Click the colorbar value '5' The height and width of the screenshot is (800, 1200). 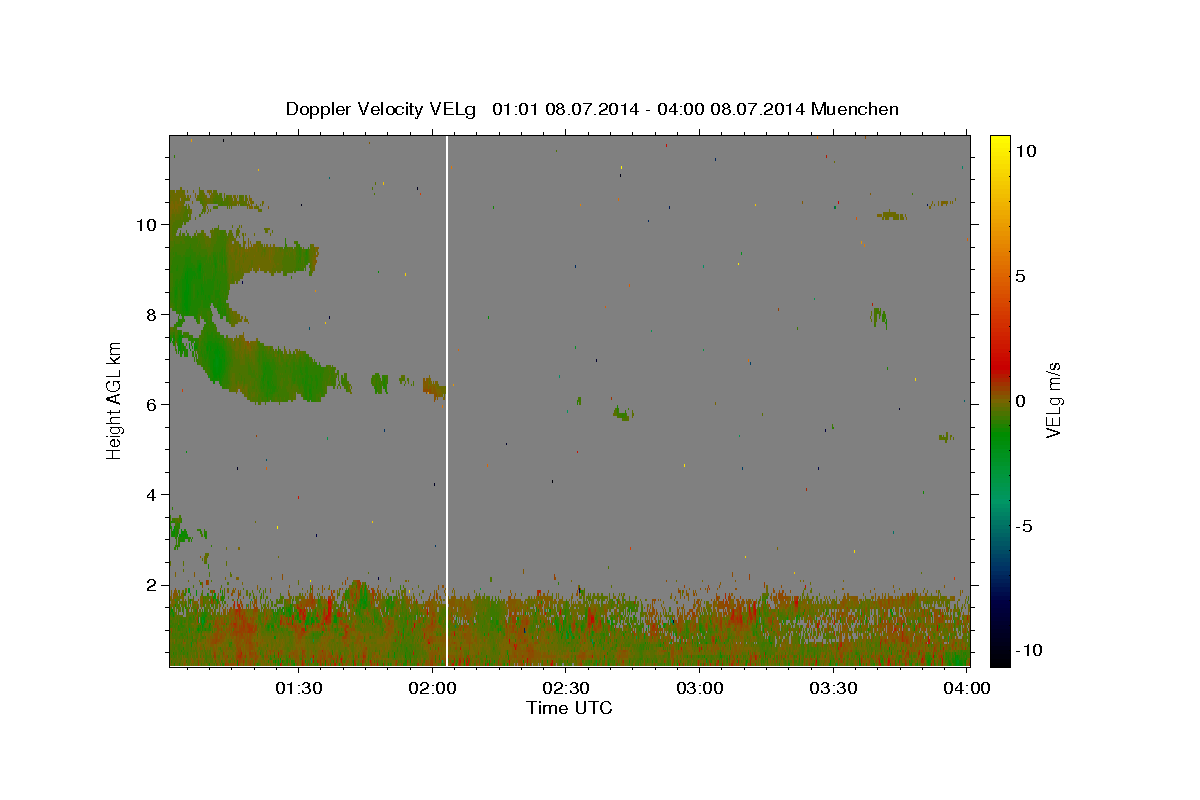click(1020, 276)
